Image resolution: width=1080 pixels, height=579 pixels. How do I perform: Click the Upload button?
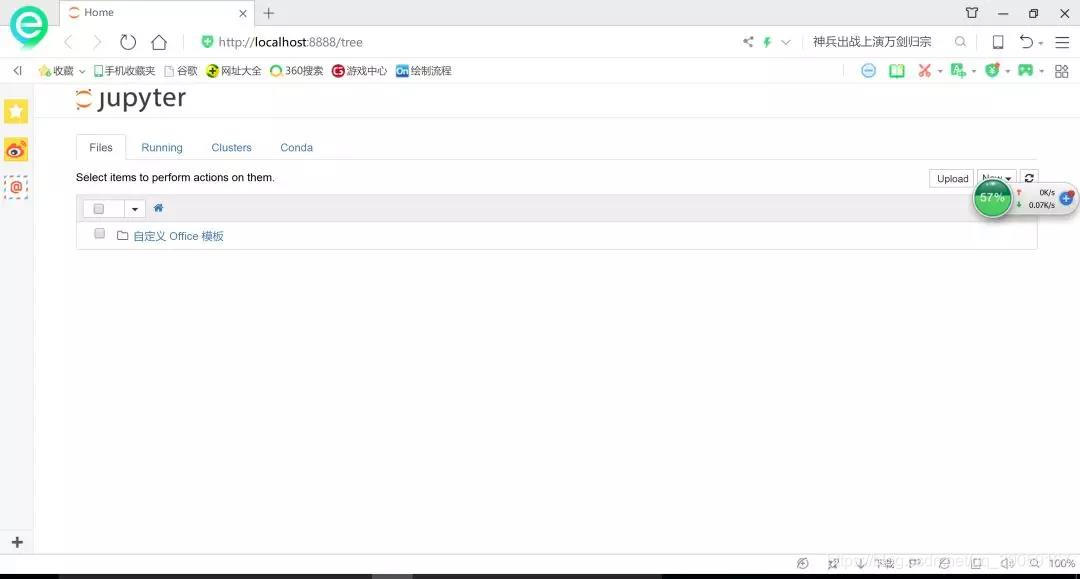pyautogui.click(x=952, y=178)
